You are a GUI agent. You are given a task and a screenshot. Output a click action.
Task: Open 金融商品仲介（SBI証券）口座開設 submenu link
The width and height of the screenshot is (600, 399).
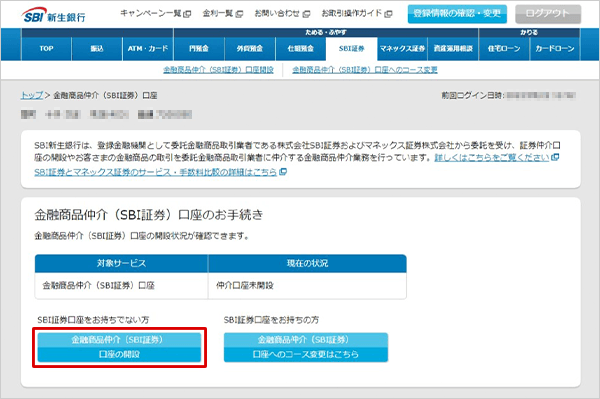(218, 70)
